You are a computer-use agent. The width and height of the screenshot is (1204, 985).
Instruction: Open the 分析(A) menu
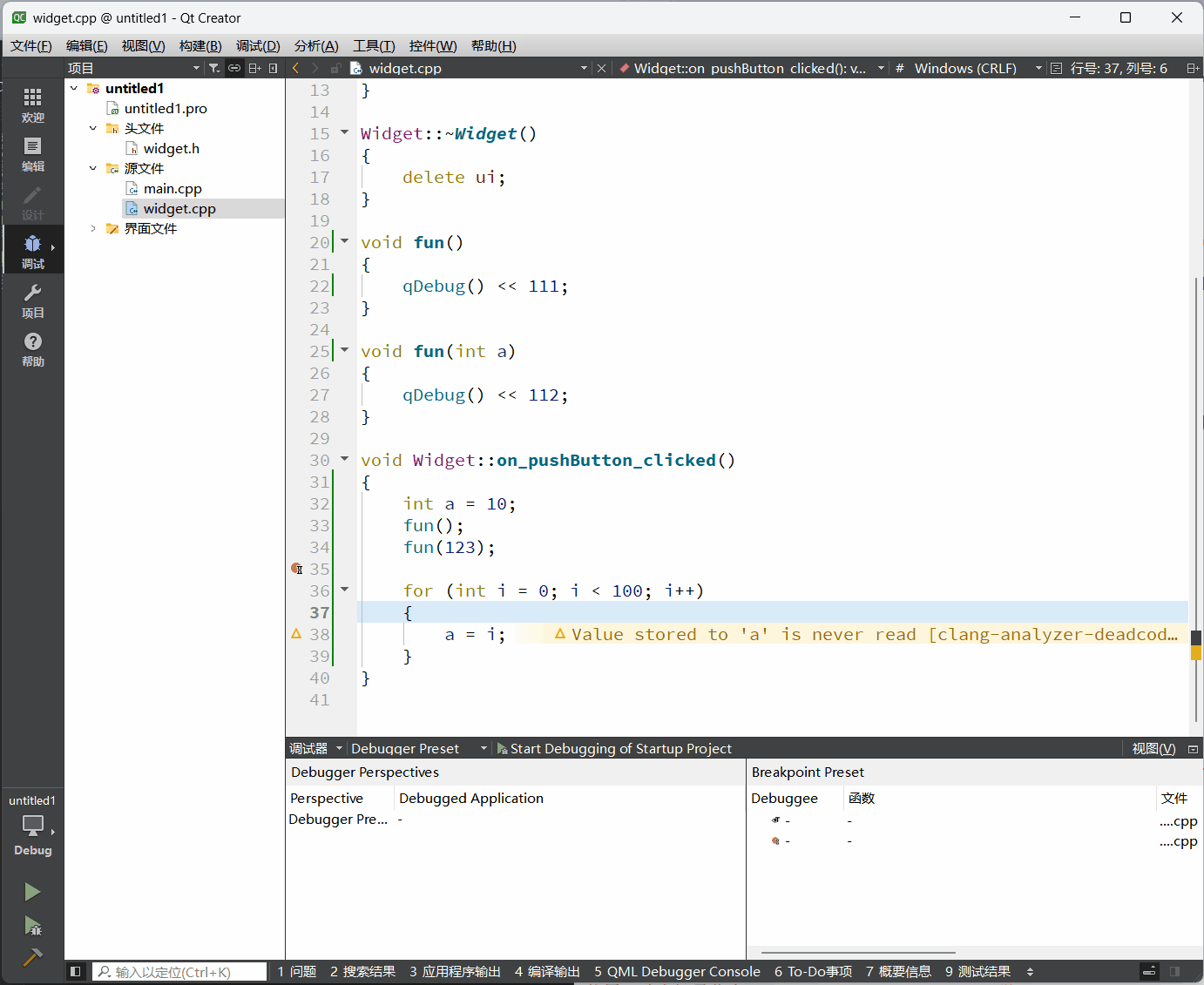[316, 46]
